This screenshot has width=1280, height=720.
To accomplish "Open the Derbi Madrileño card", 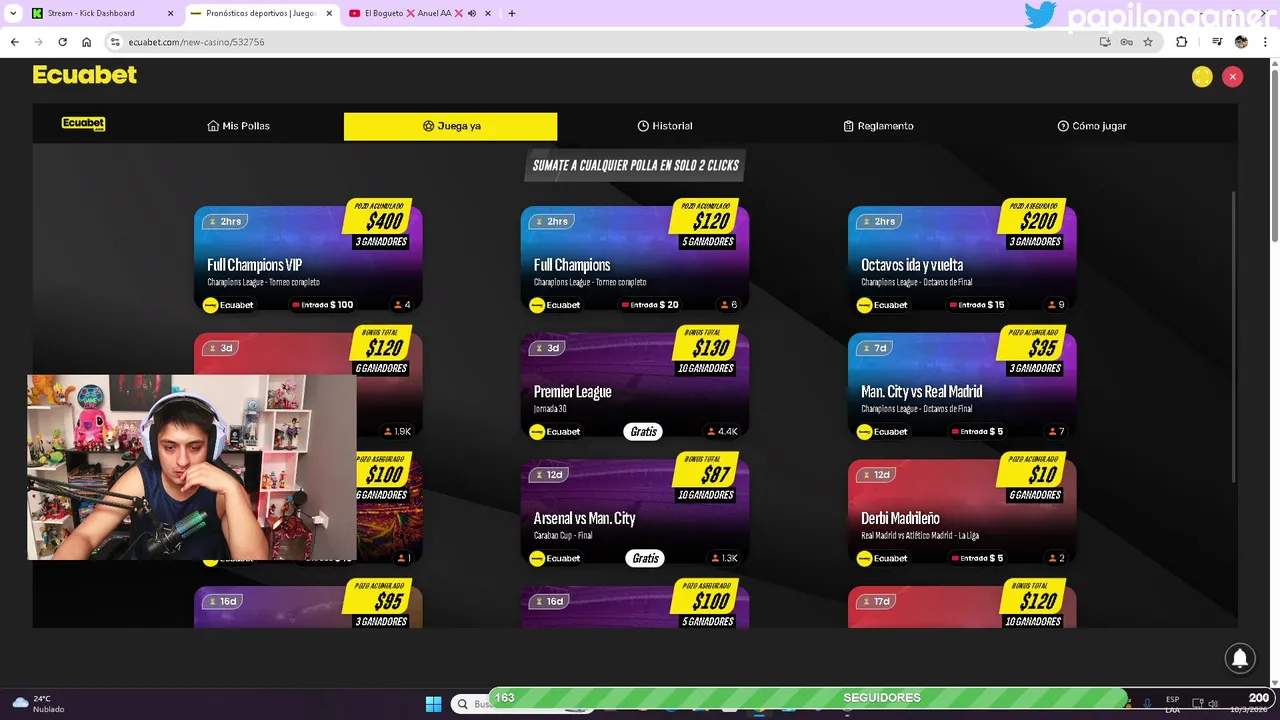I will (x=962, y=514).
